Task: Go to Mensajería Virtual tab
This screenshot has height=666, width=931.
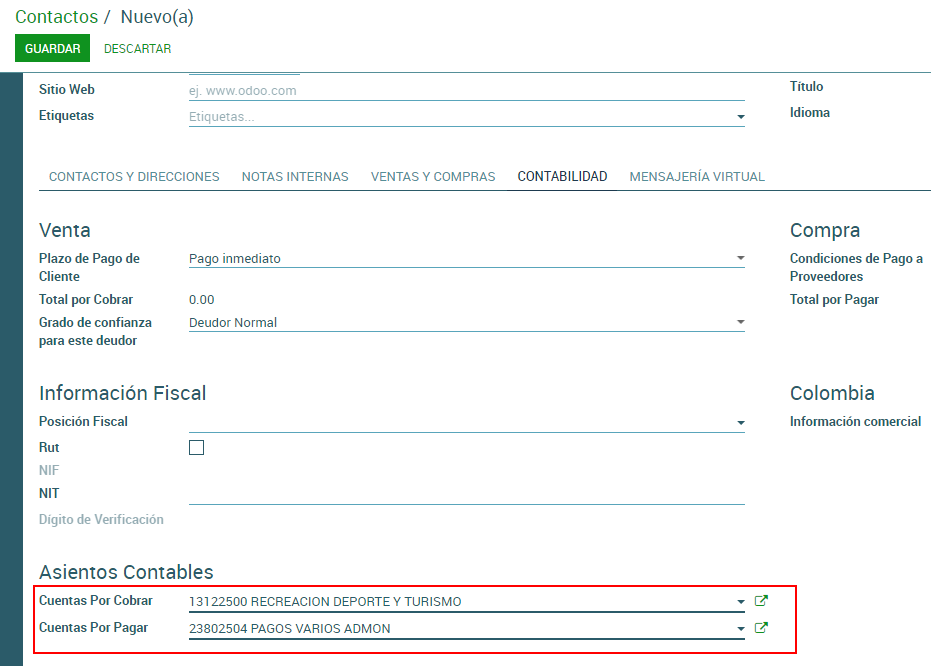Action: tap(697, 177)
